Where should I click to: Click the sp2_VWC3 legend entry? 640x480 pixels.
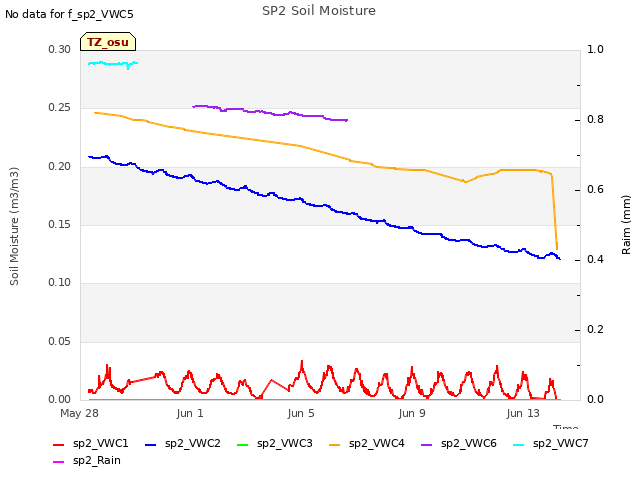(275, 444)
